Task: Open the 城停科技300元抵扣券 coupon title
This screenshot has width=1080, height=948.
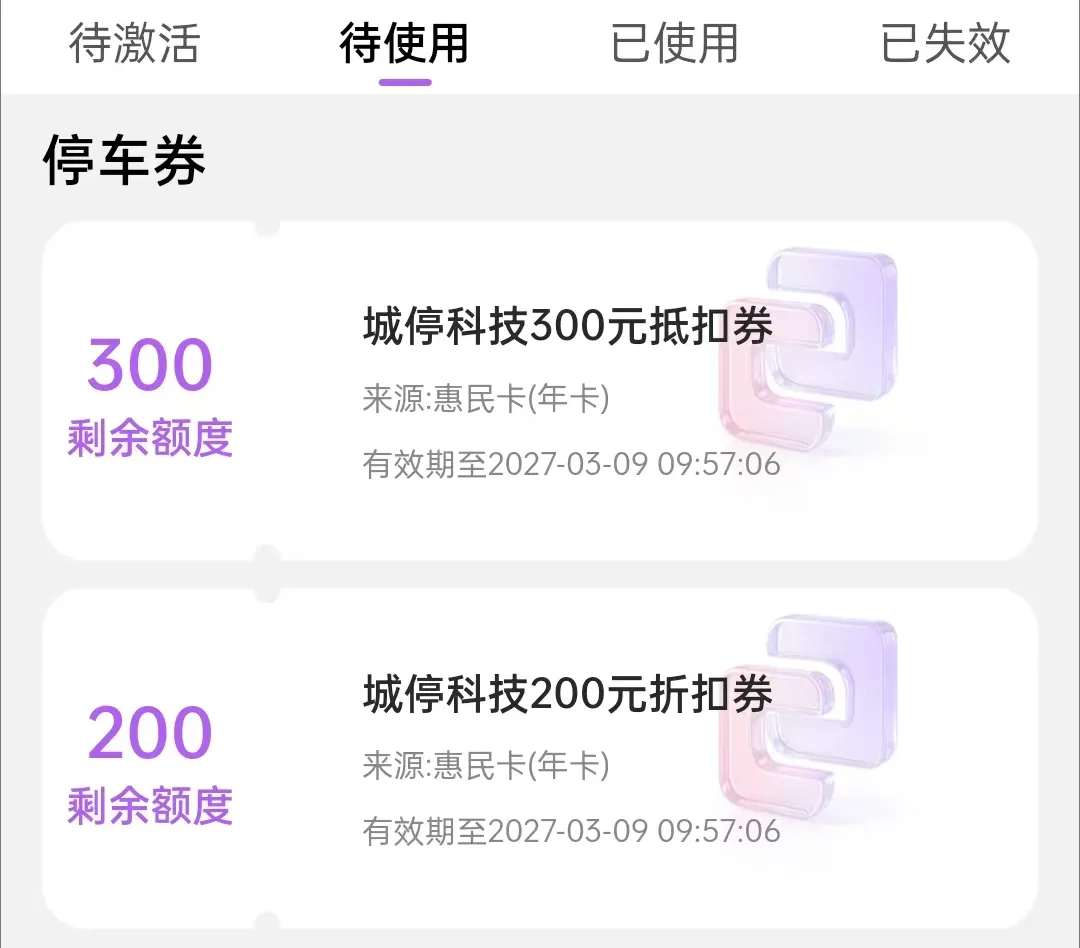Action: 568,327
